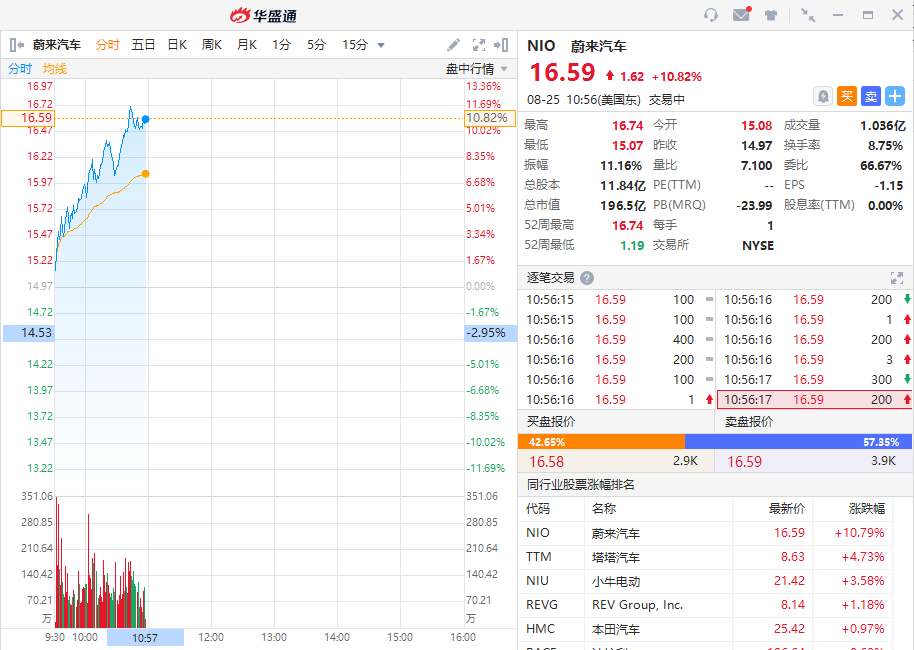914x650 pixels.
Task: Open the 盘中行情 session dropdown
Action: pyautogui.click(x=476, y=69)
